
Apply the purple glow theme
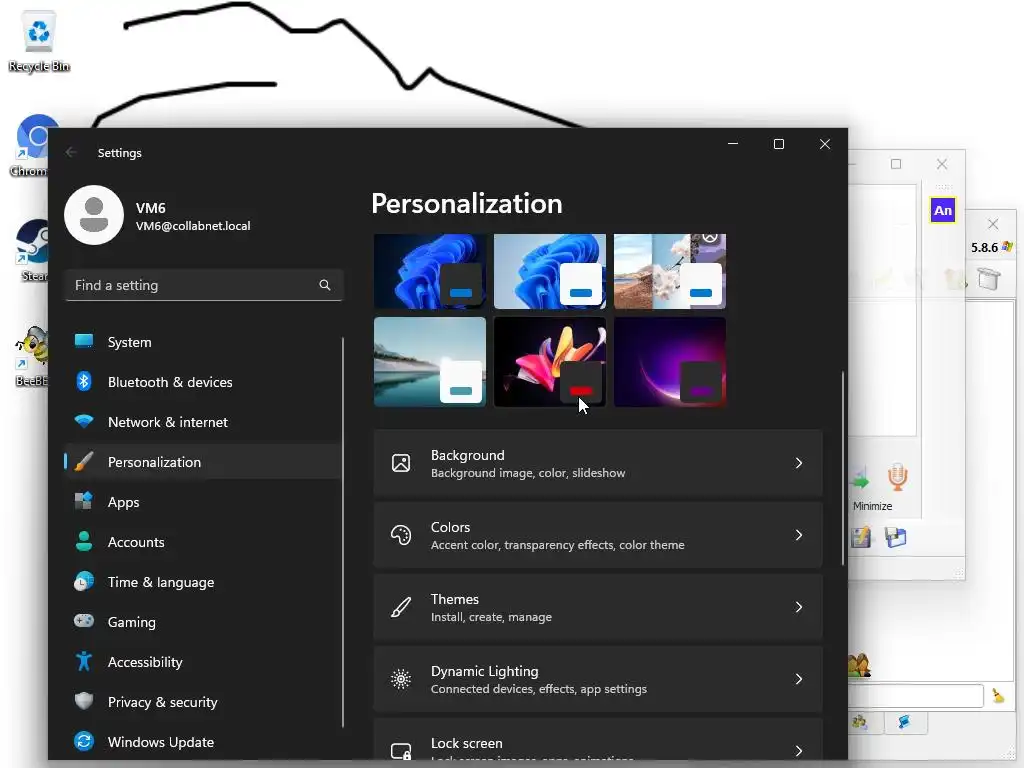tap(670, 361)
